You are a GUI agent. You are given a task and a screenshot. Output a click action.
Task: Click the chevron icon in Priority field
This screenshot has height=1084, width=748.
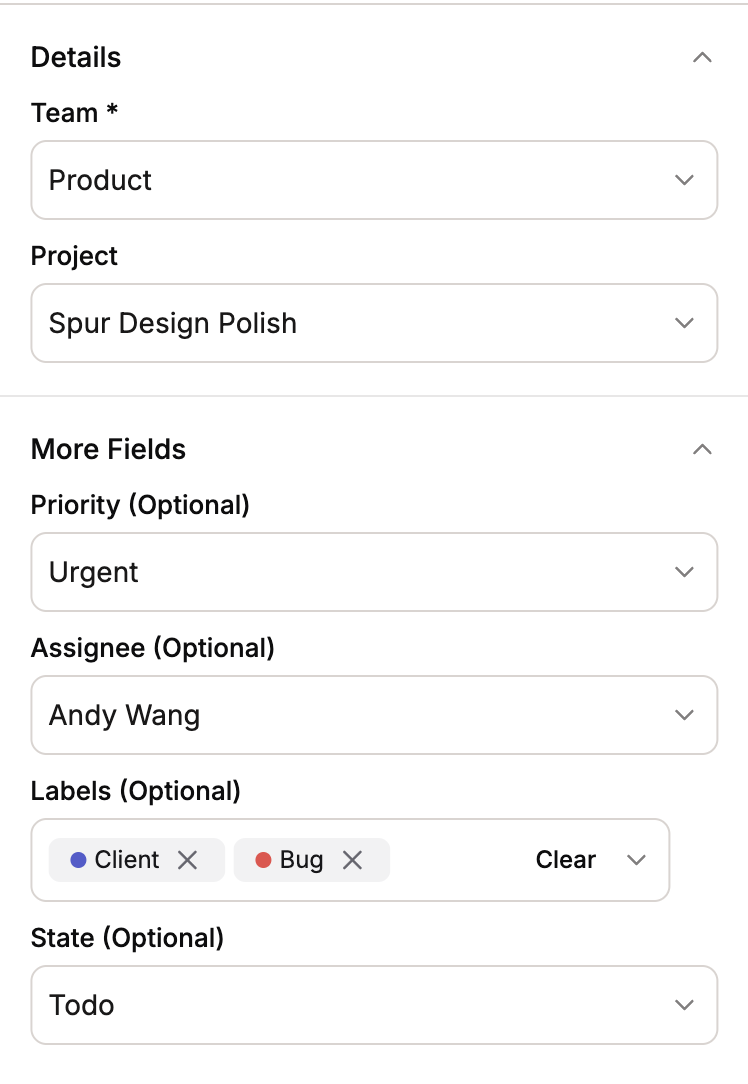(x=684, y=572)
